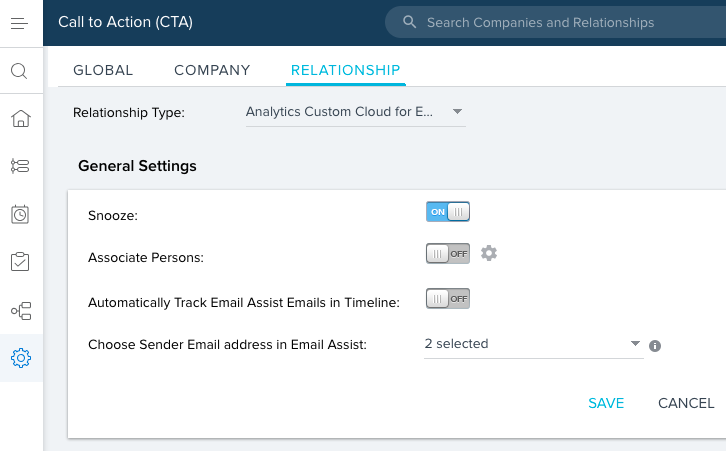Expand the Relationship Type dropdown

click(355, 112)
